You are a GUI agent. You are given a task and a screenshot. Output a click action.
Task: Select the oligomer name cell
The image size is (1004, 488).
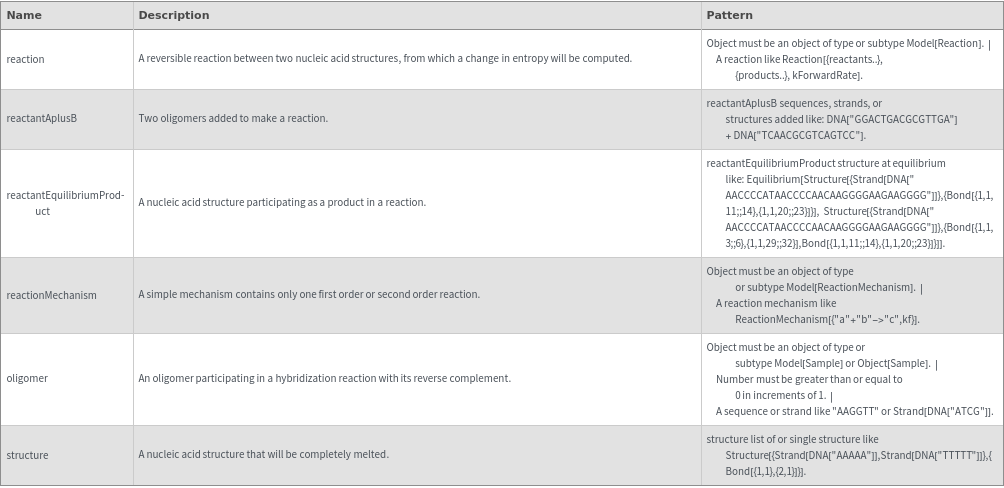pyautogui.click(x=27, y=378)
